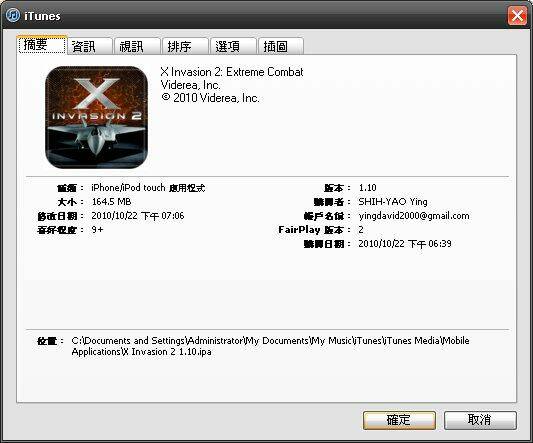Switch to the 摘要 tab
Image resolution: width=533 pixels, height=443 pixels.
[x=41, y=45]
